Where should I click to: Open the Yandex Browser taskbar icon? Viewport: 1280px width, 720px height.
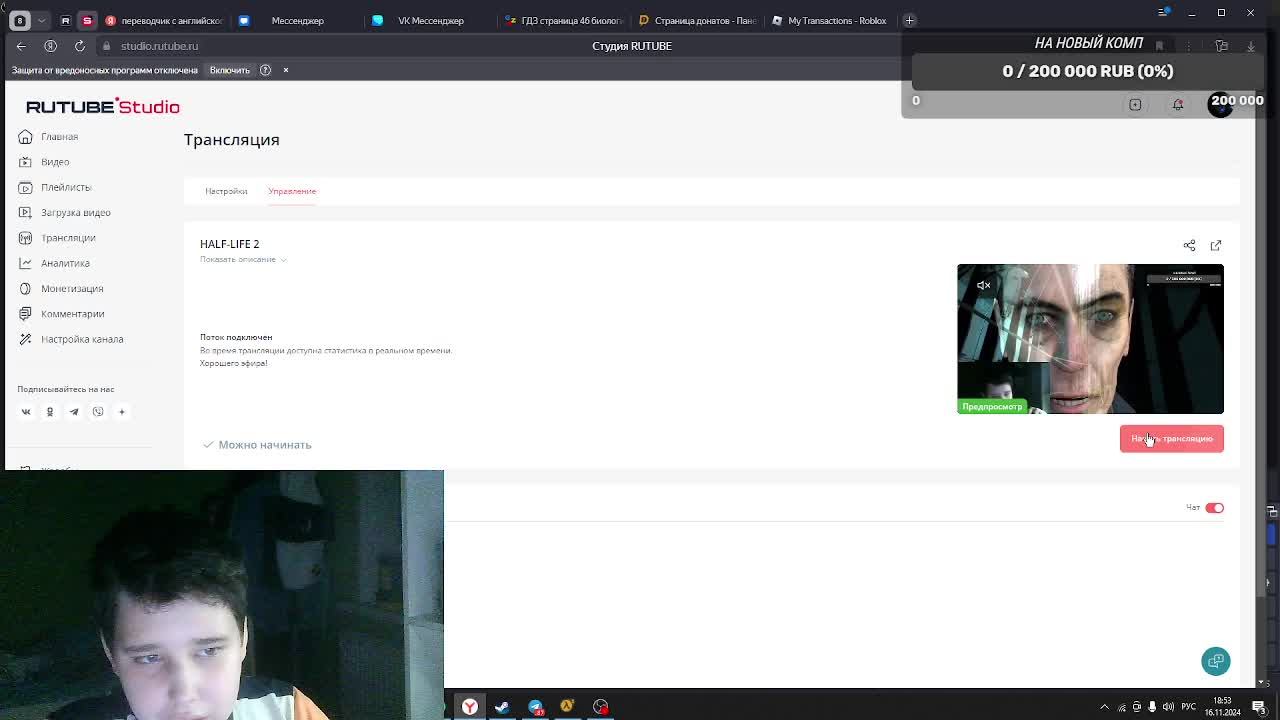click(x=469, y=707)
